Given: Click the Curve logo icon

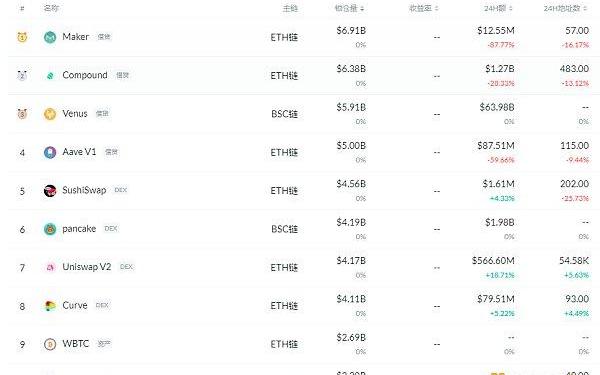Looking at the screenshot, I should pos(50,306).
